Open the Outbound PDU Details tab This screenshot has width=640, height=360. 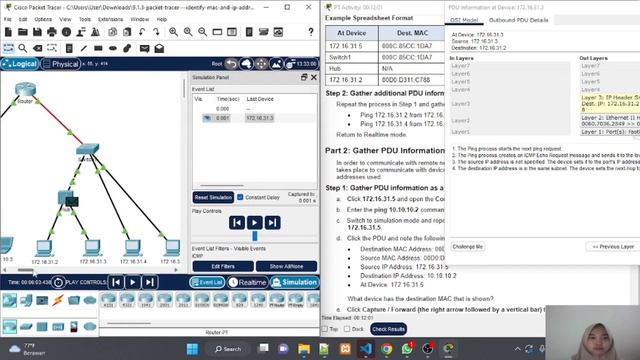coord(518,20)
